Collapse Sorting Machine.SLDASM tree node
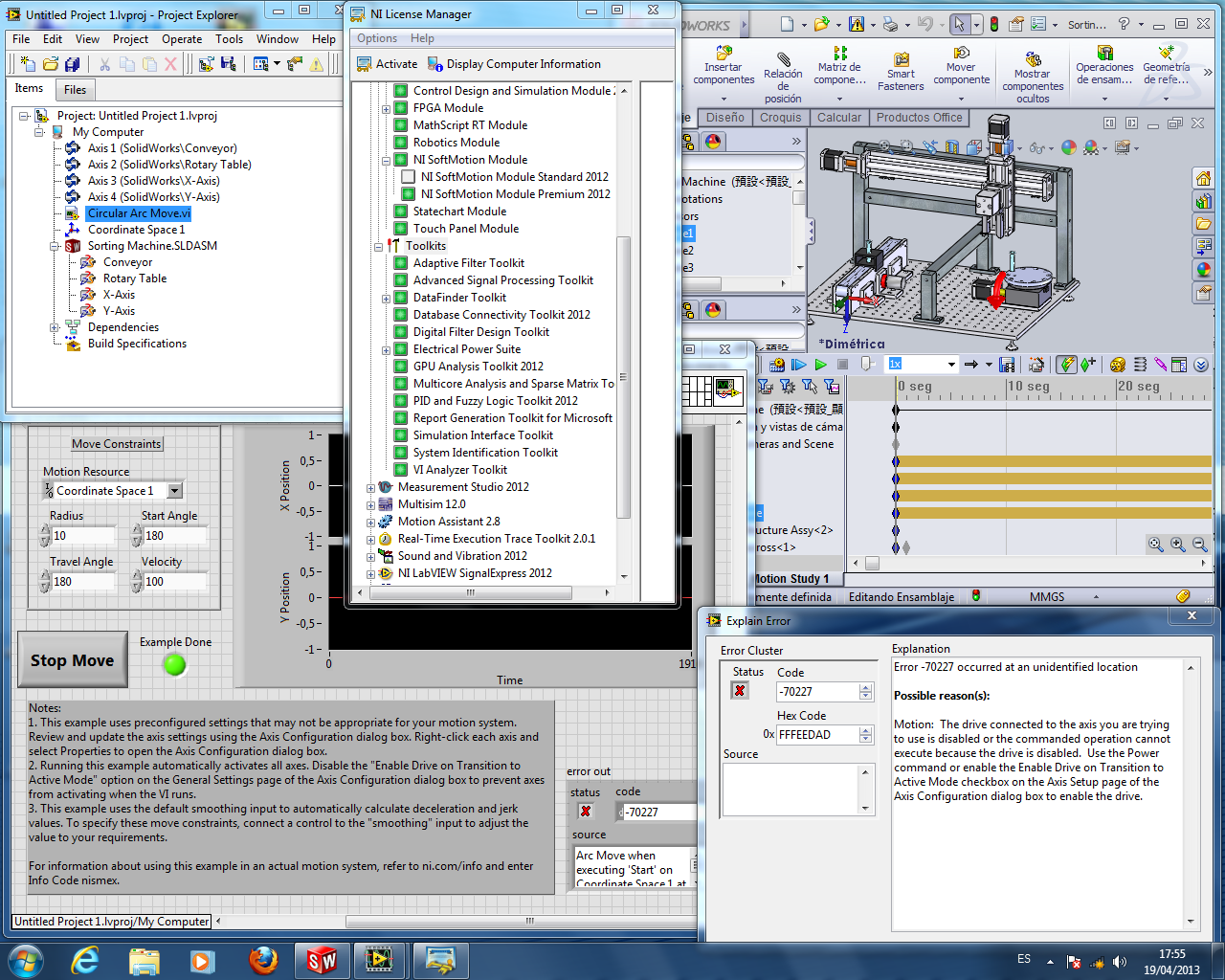The height and width of the screenshot is (980, 1225). point(55,246)
